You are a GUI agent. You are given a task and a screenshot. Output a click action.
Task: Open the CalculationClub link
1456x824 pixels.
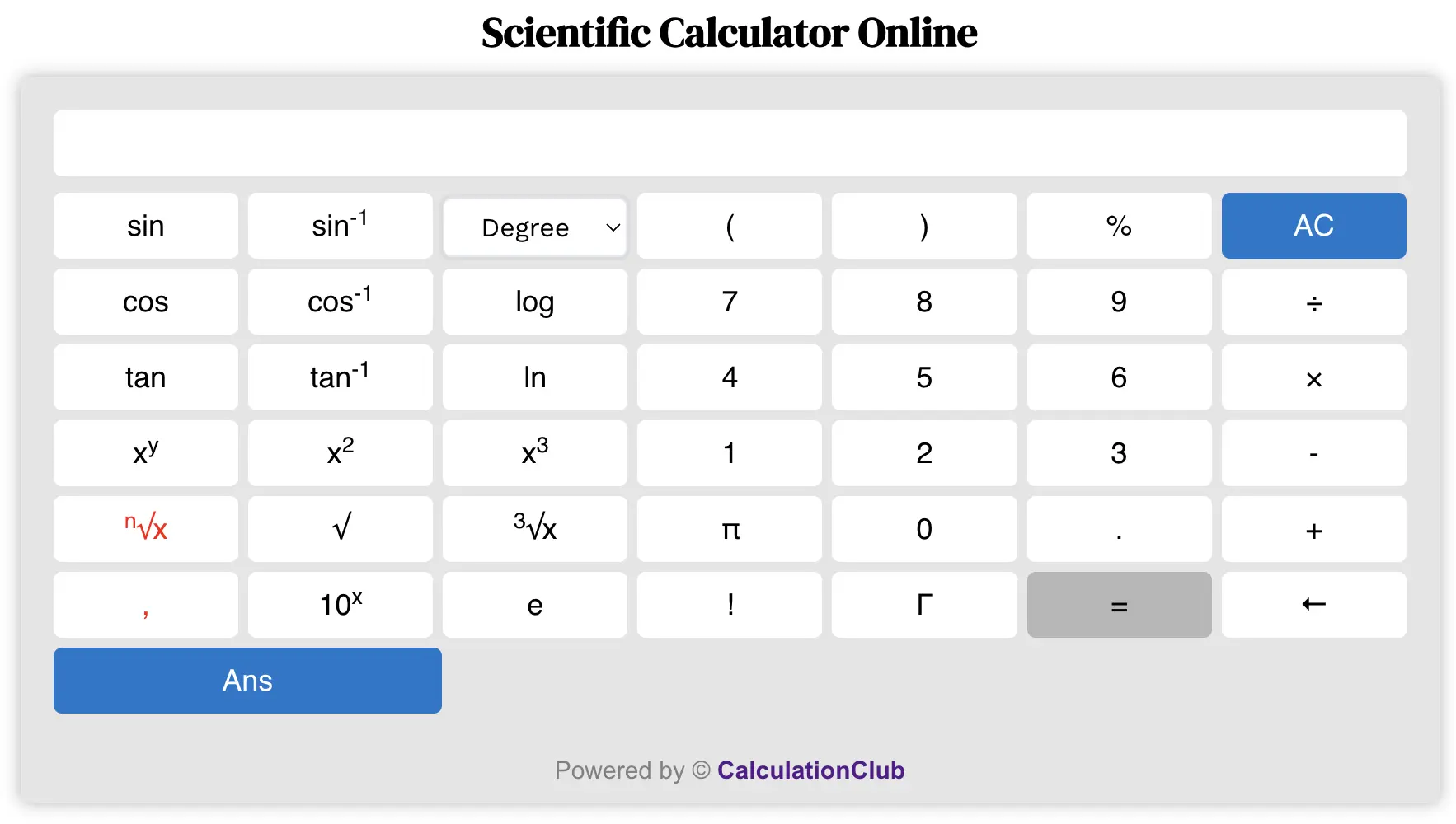(x=810, y=770)
